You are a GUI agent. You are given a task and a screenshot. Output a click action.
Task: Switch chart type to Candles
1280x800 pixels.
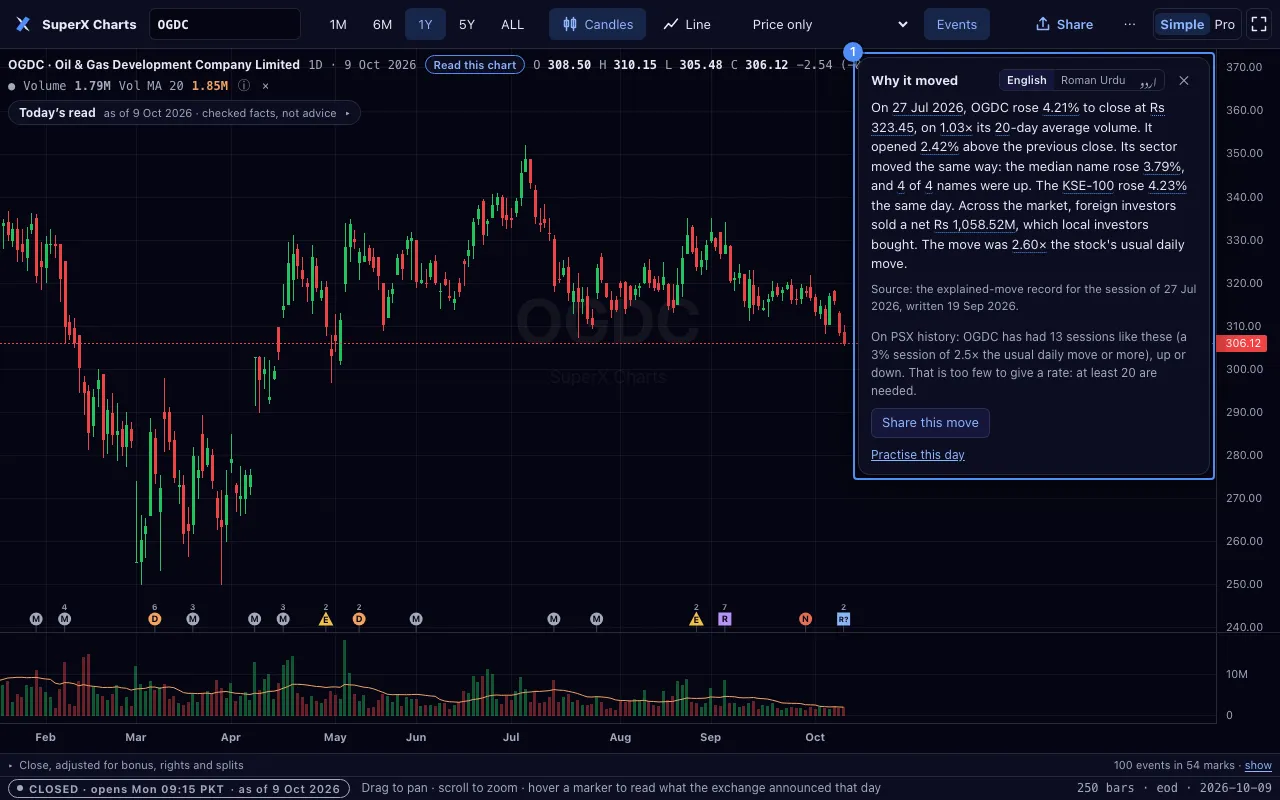click(x=597, y=24)
